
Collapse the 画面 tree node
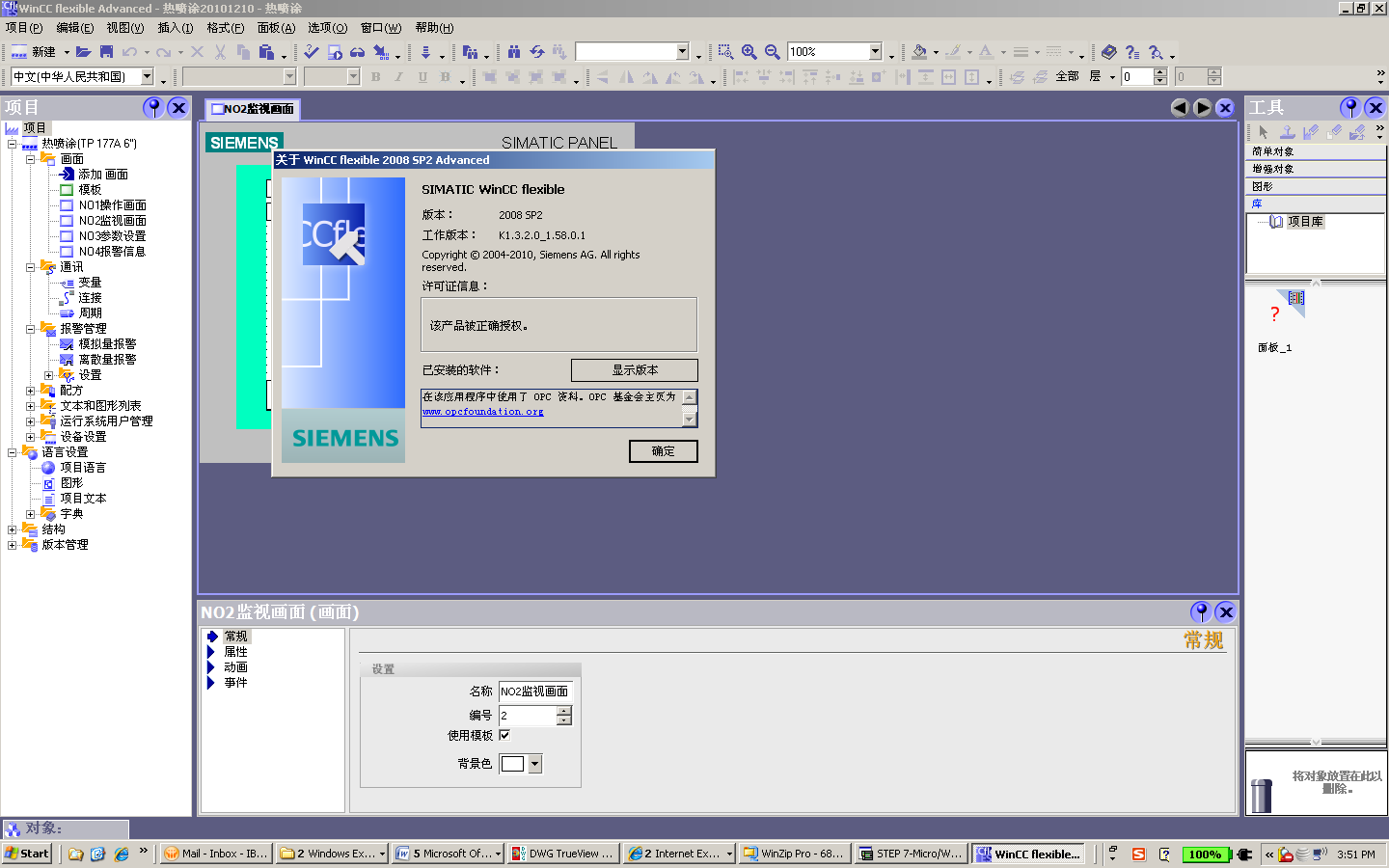click(30, 159)
